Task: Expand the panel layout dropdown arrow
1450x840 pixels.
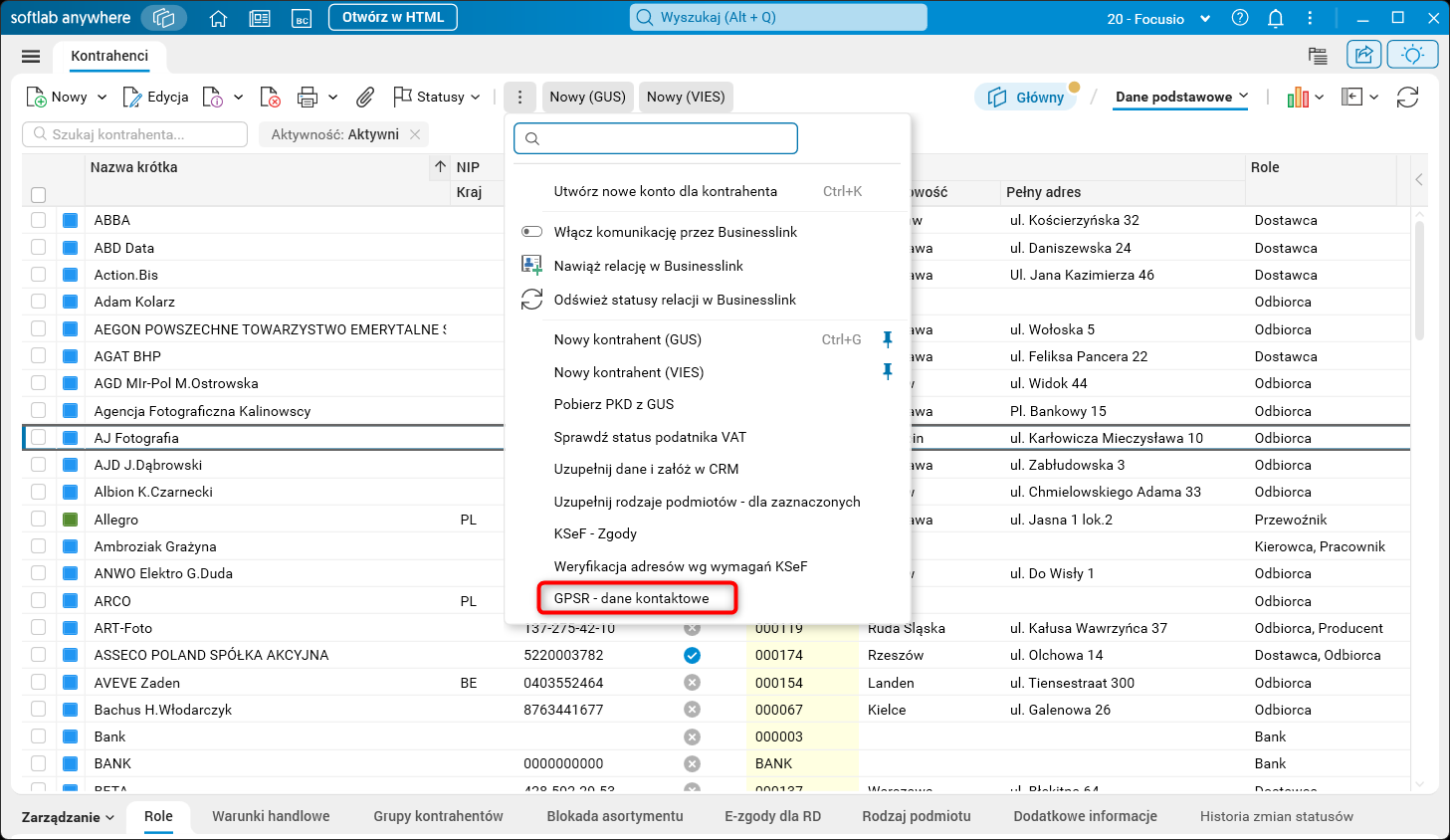Action: pos(1374,97)
